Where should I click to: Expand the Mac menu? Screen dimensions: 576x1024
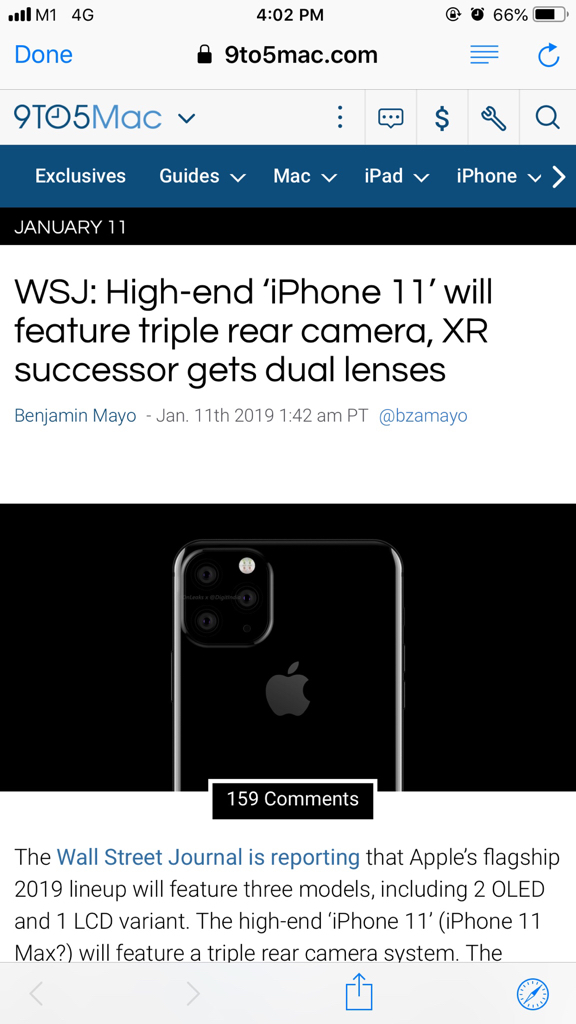coord(305,176)
